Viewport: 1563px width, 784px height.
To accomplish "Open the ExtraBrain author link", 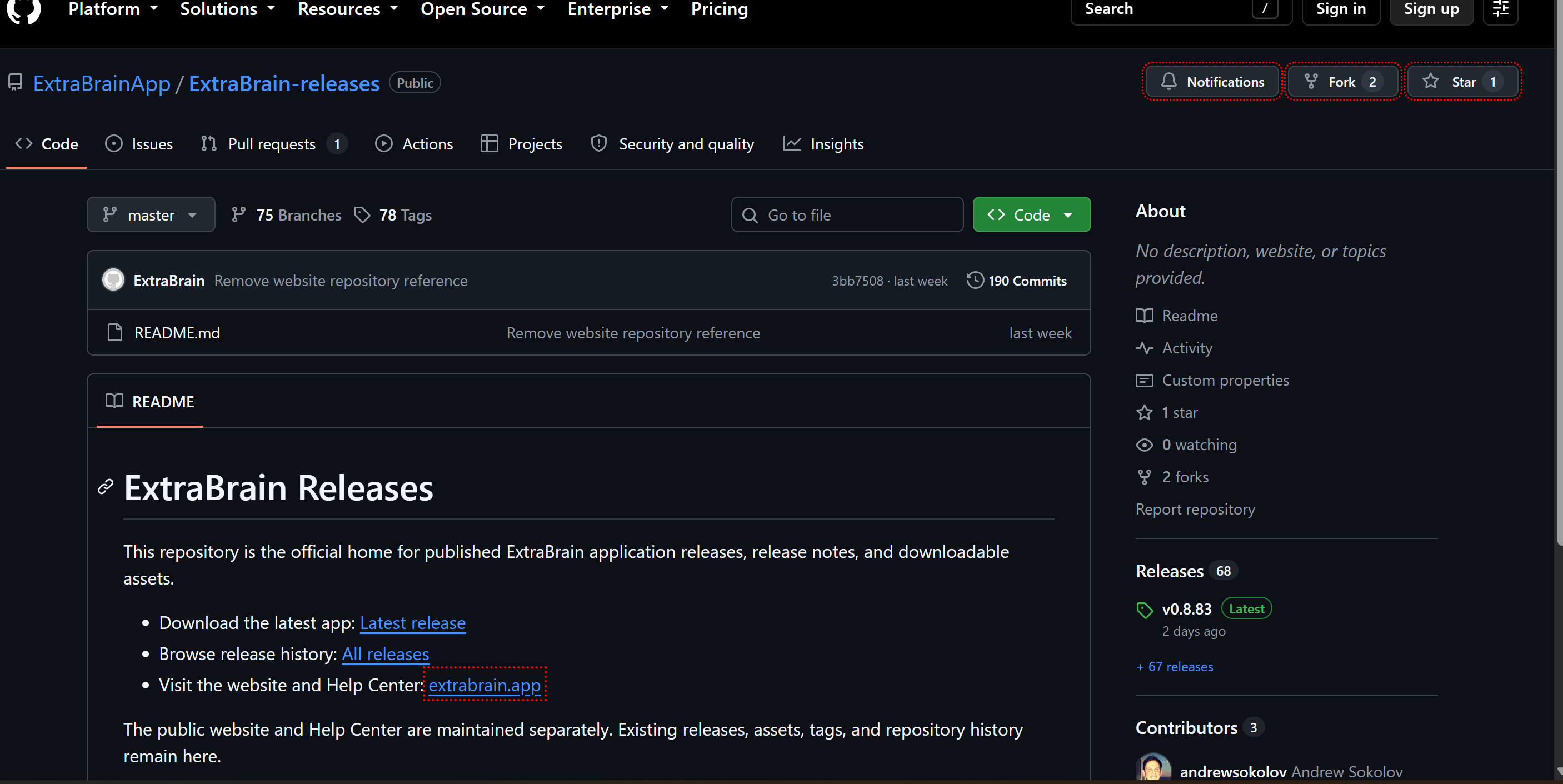I will [x=169, y=281].
